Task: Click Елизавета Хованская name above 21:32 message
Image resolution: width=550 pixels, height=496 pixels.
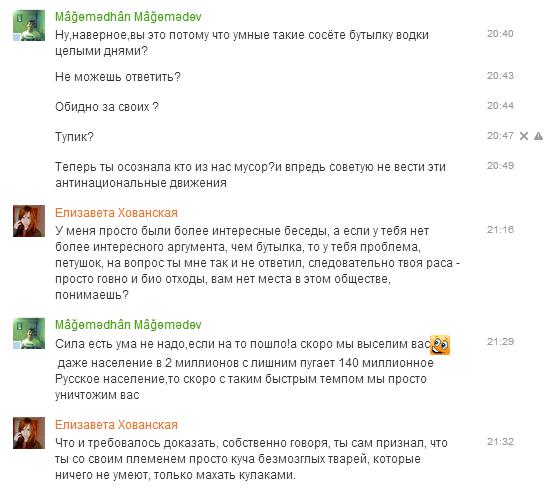Action: 116,425
